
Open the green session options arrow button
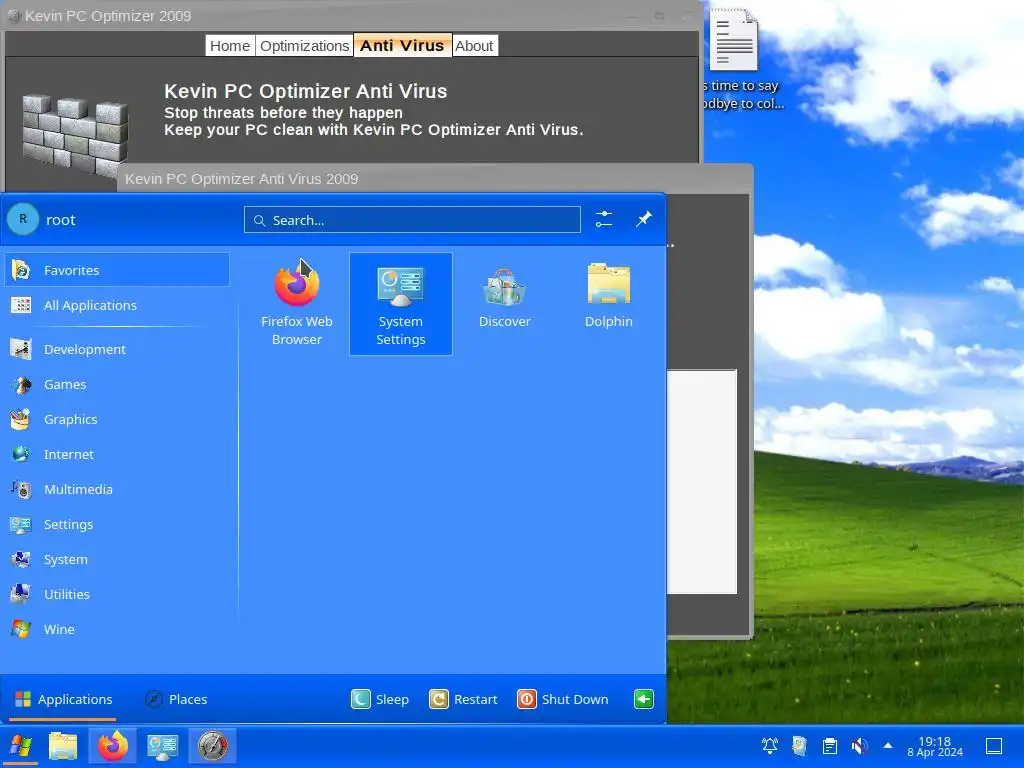[644, 699]
